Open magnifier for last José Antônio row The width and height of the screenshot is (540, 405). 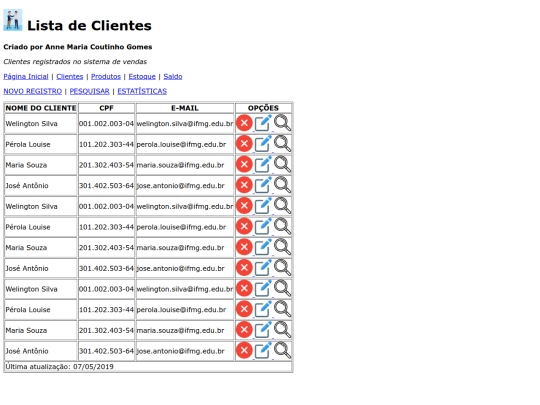[x=282, y=350]
